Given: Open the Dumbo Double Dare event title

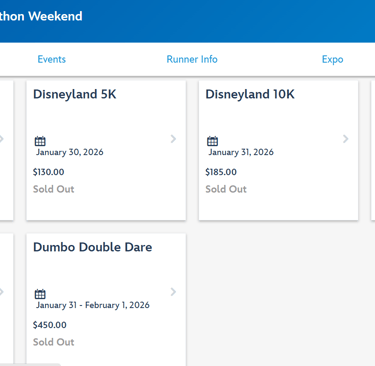Looking at the screenshot, I should (x=93, y=247).
